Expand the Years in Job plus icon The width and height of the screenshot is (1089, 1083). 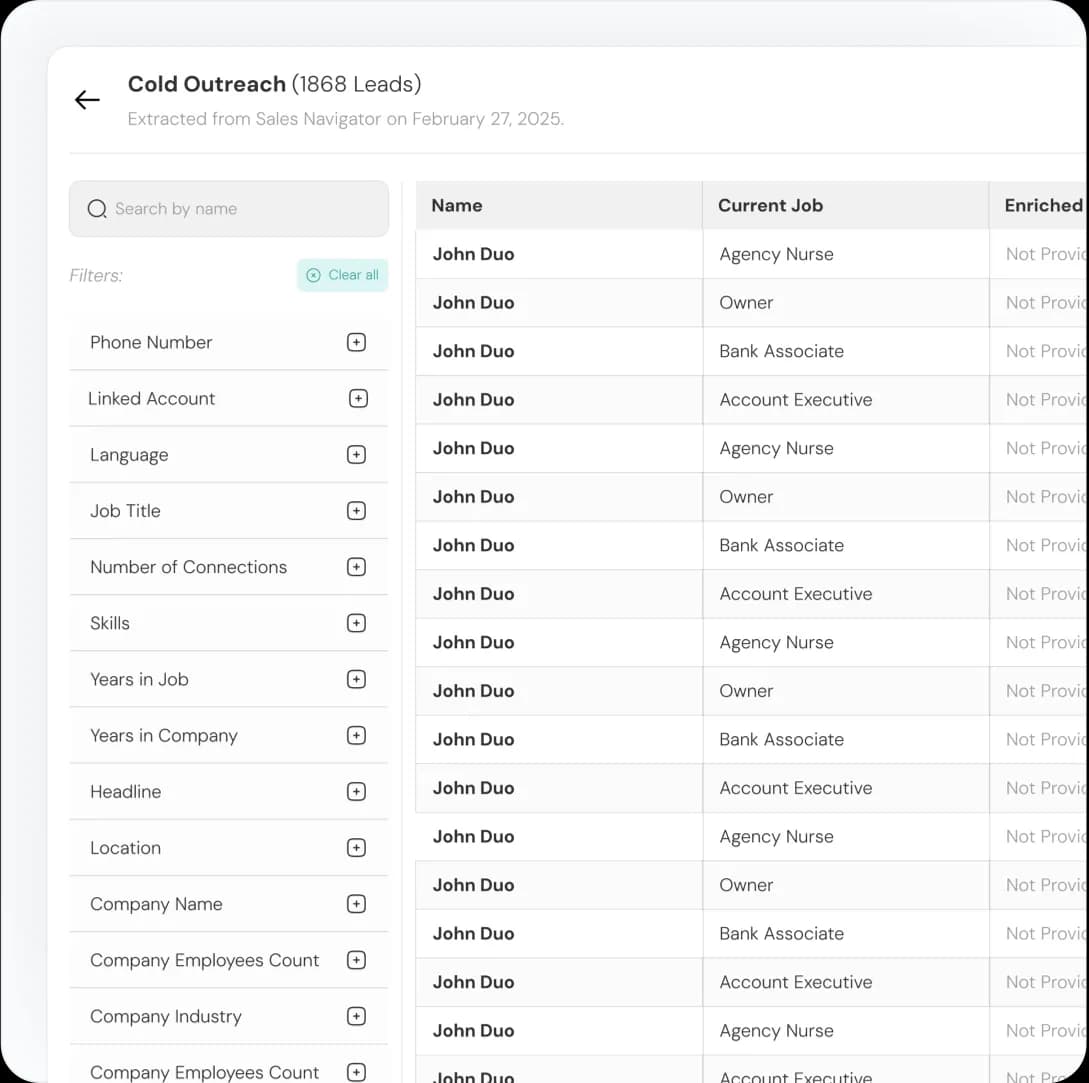[x=356, y=679]
